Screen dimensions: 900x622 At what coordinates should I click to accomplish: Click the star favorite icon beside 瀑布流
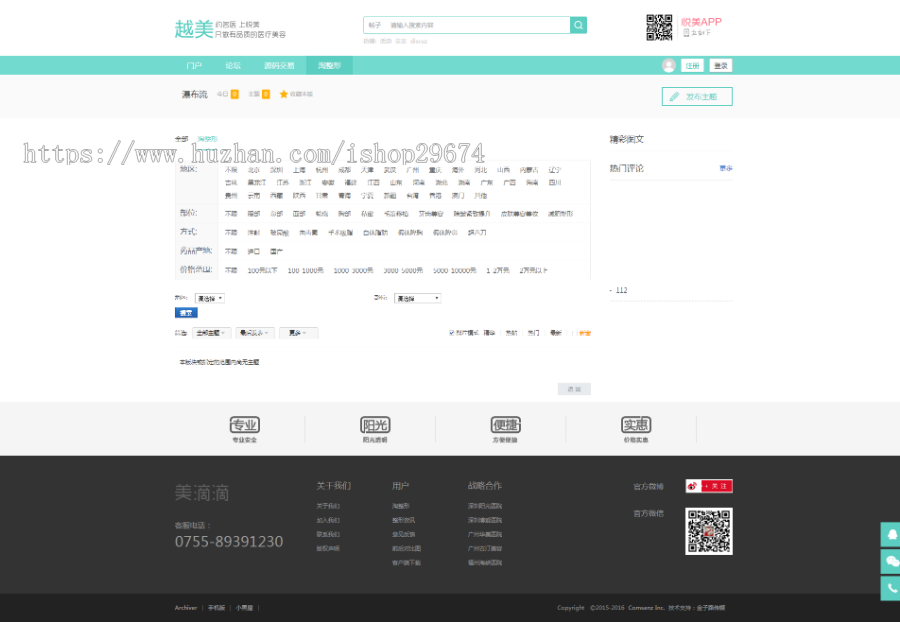[284, 94]
